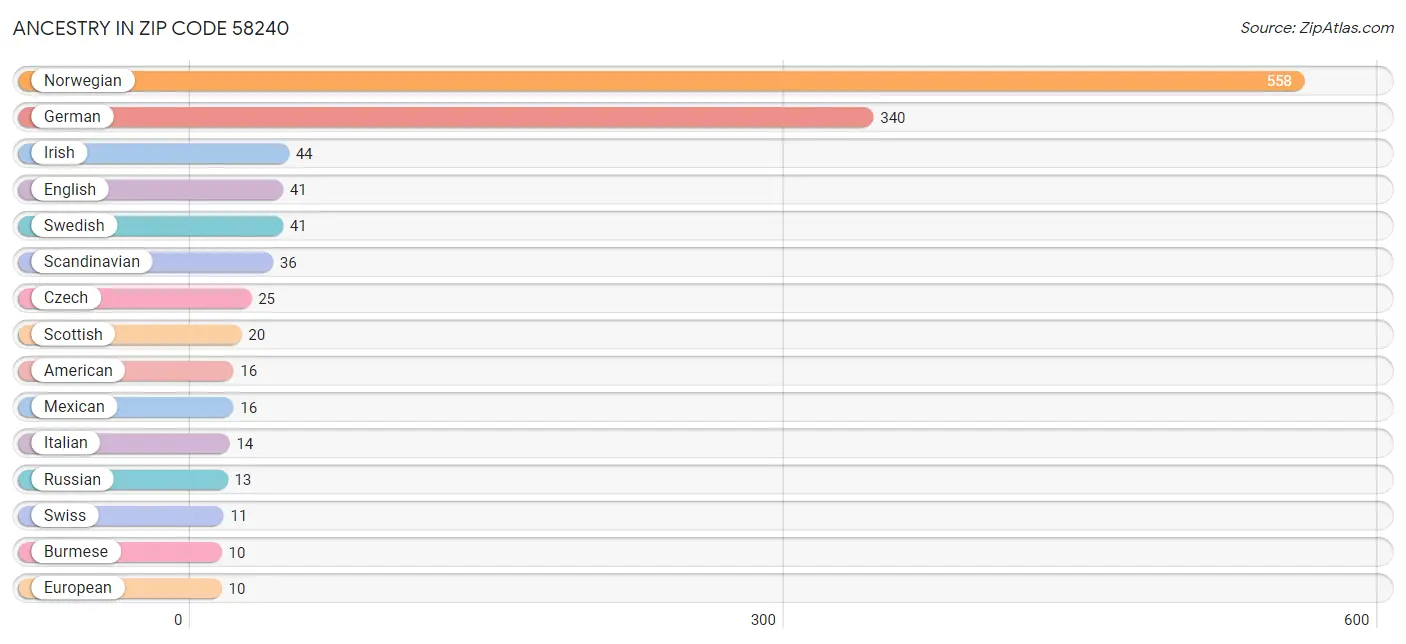Click the 558 value on Norwegian bar

pos(1279,81)
